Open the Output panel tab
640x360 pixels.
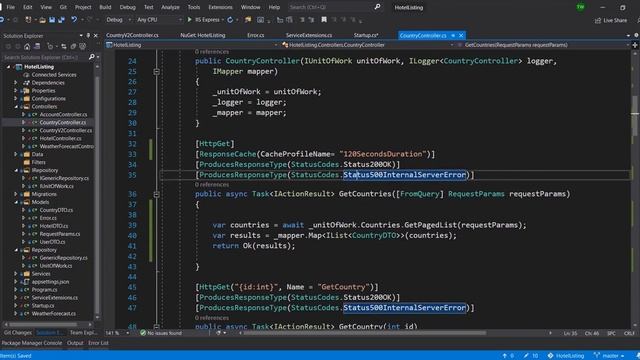(75, 343)
